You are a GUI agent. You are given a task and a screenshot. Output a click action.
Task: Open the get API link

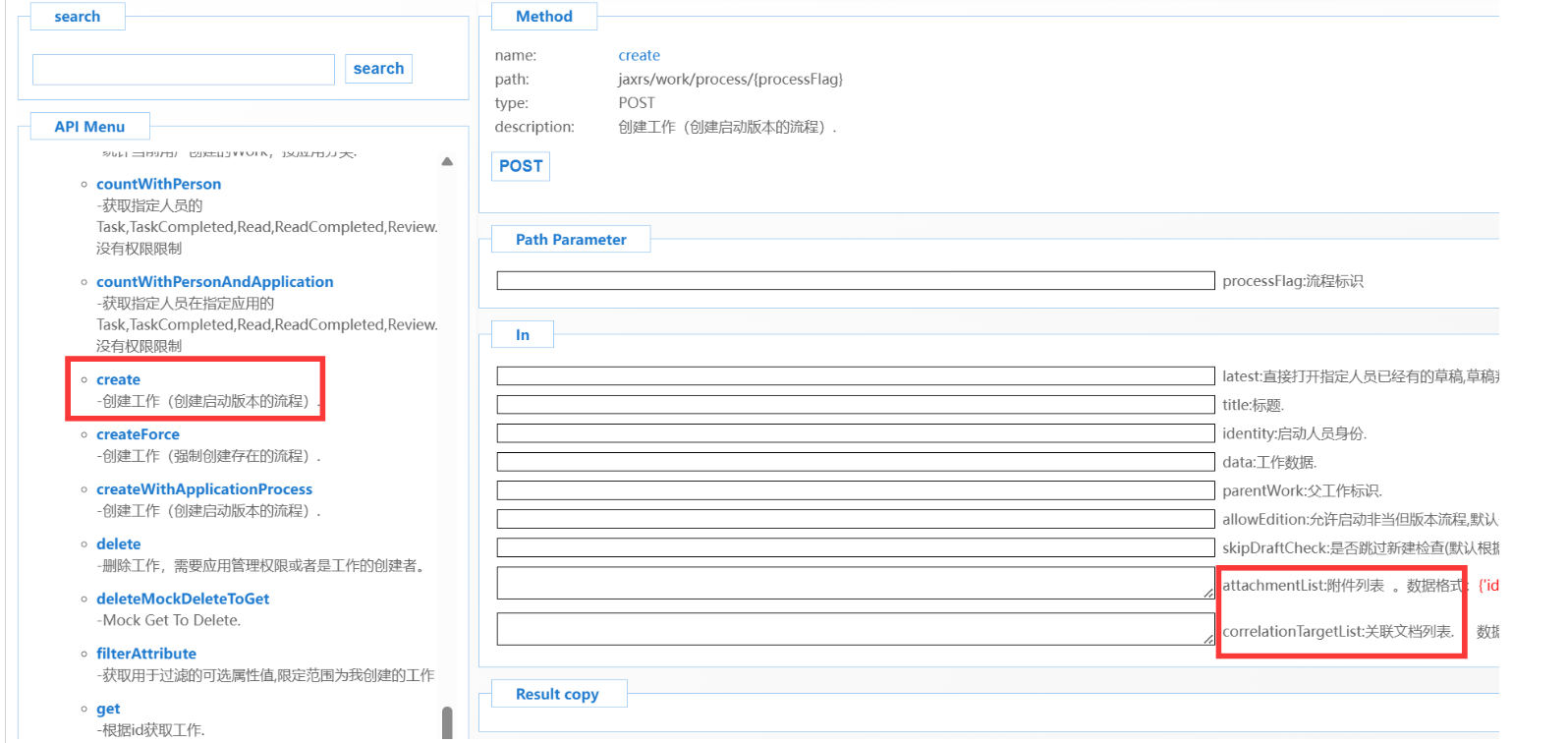click(x=108, y=709)
